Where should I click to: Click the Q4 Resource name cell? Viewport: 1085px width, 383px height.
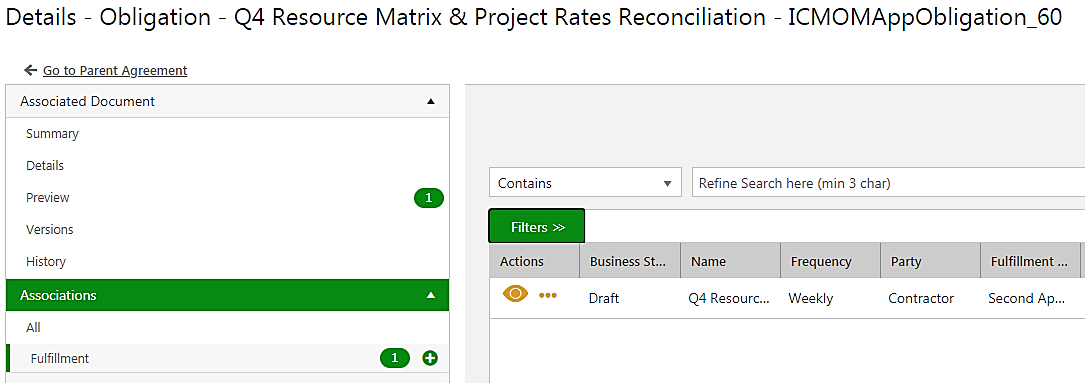click(729, 299)
